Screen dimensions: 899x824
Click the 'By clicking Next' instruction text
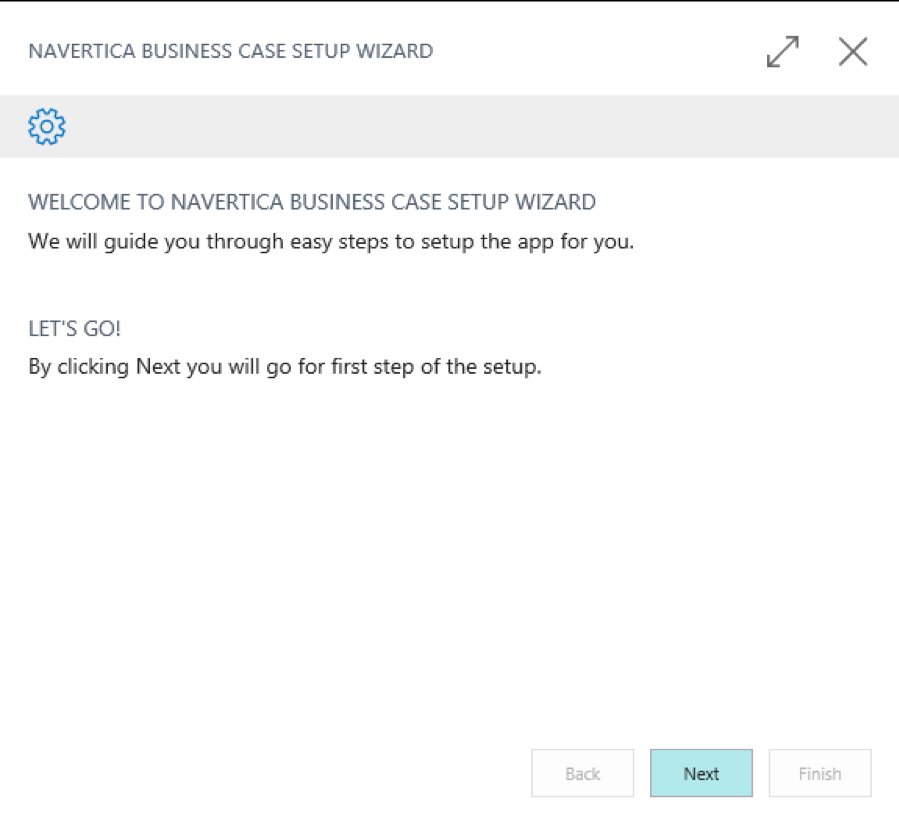(285, 366)
